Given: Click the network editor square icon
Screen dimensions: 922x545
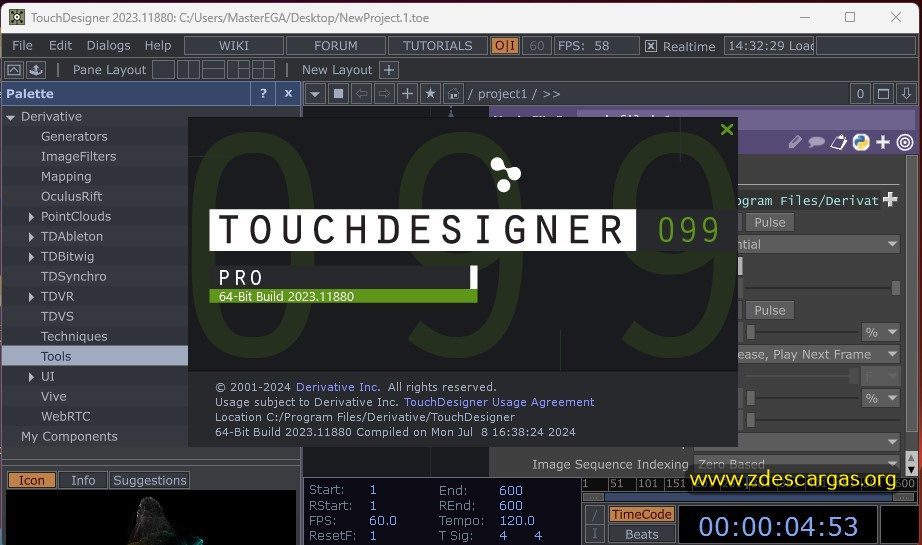Looking at the screenshot, I should tap(338, 94).
